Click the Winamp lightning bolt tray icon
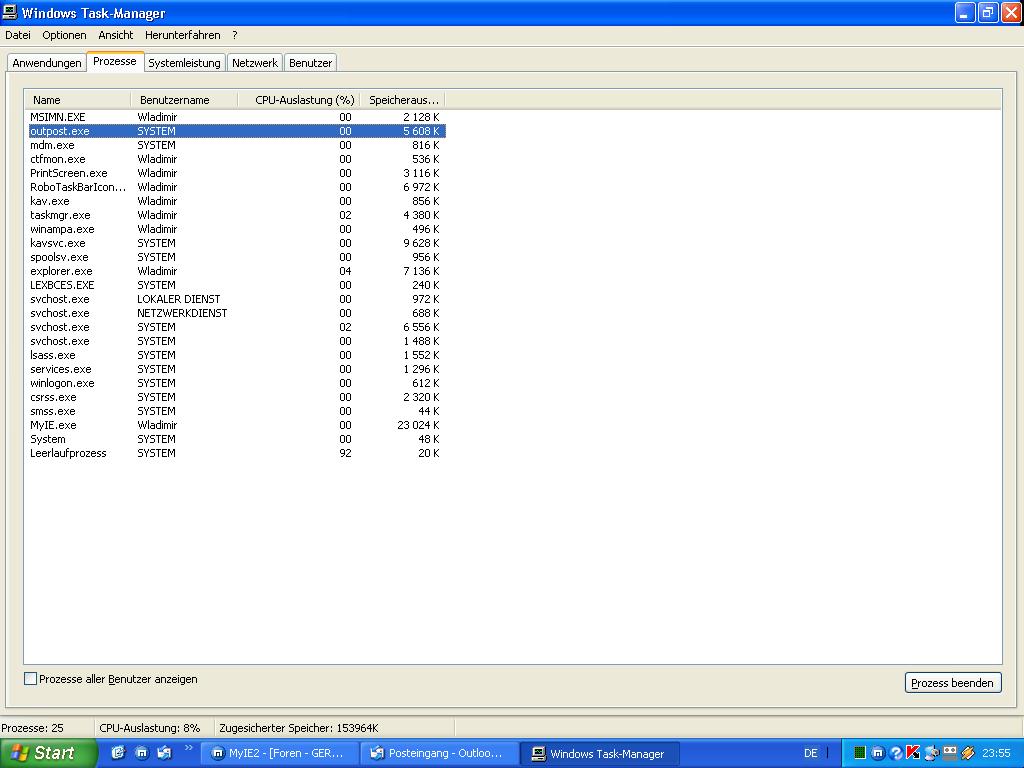 pyautogui.click(x=967, y=753)
